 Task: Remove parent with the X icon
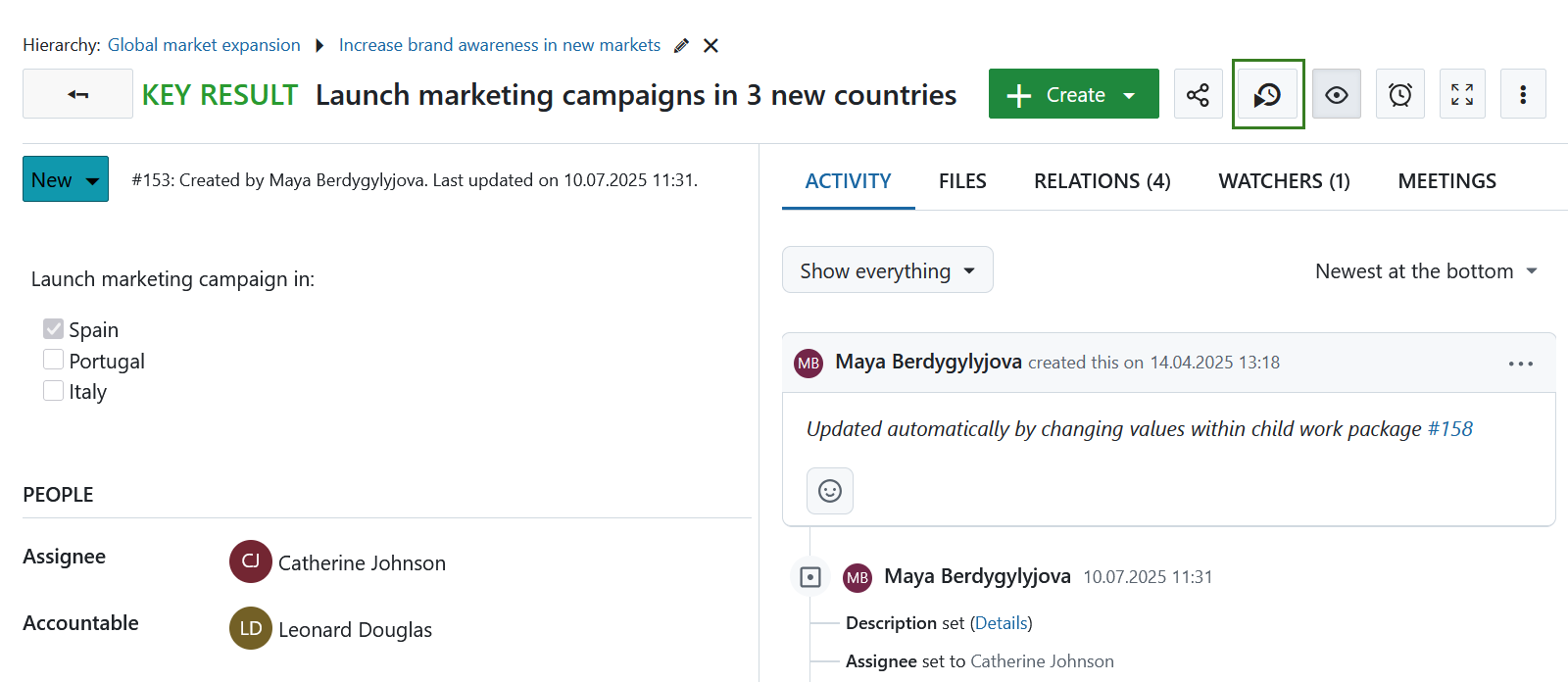click(x=711, y=45)
